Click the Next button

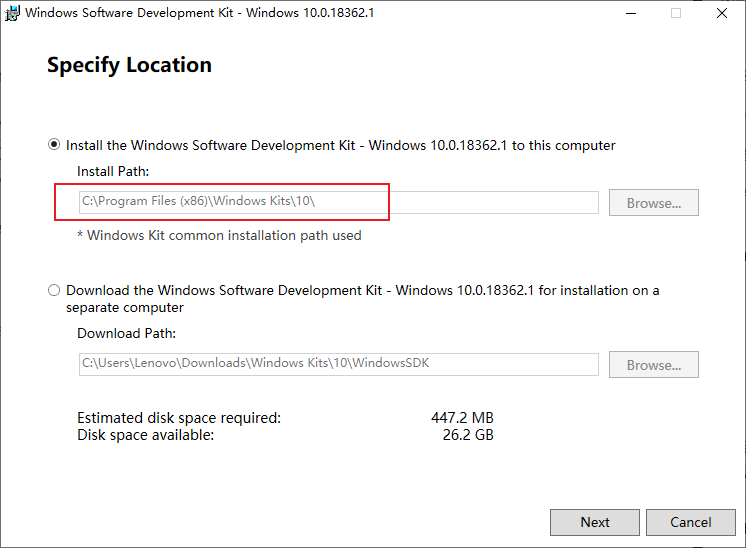click(595, 522)
